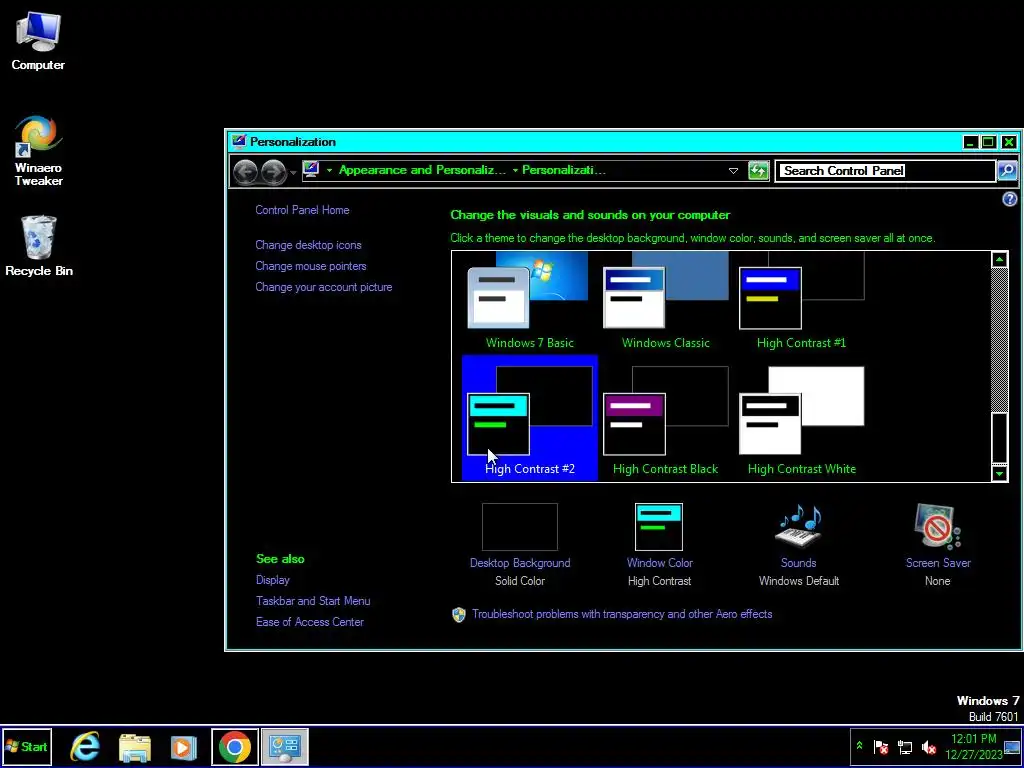This screenshot has width=1024, height=768.
Task: Open the Help question mark icon
Action: click(x=1009, y=199)
